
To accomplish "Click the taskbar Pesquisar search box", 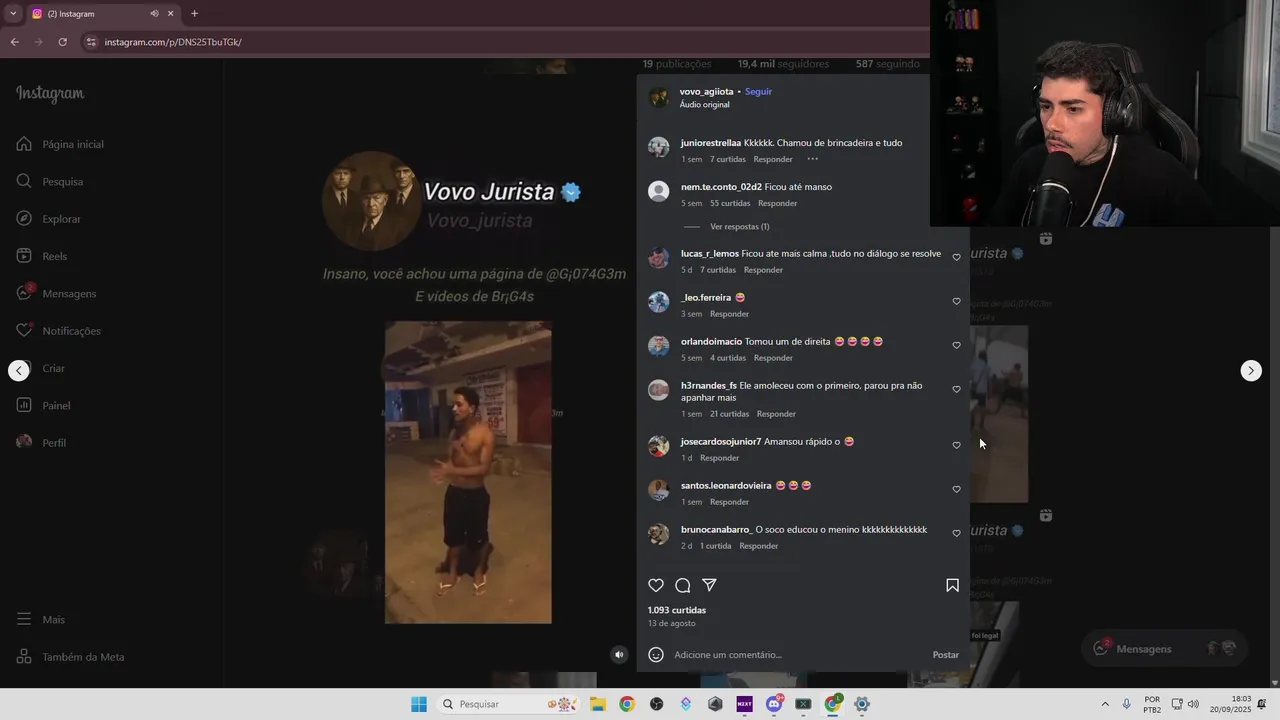I will pos(510,704).
